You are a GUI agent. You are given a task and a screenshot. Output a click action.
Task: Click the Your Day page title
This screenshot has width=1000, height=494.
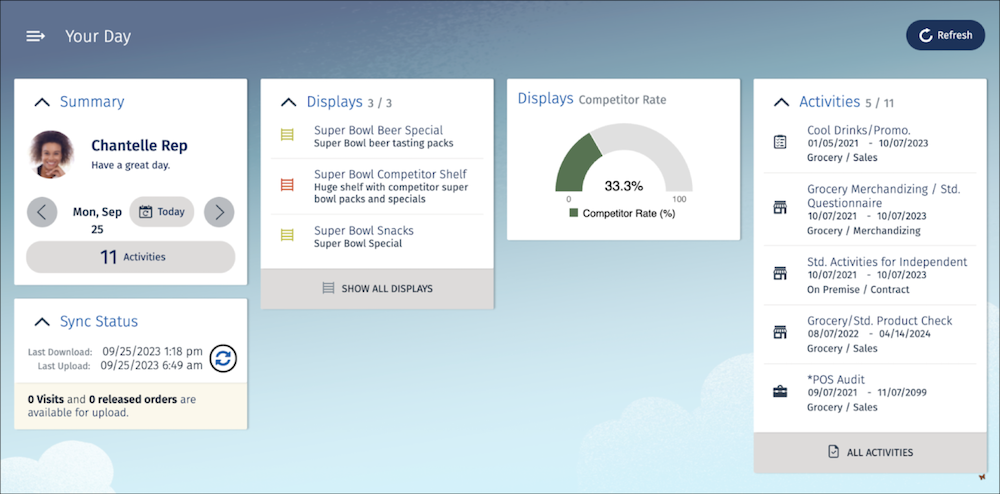[98, 36]
